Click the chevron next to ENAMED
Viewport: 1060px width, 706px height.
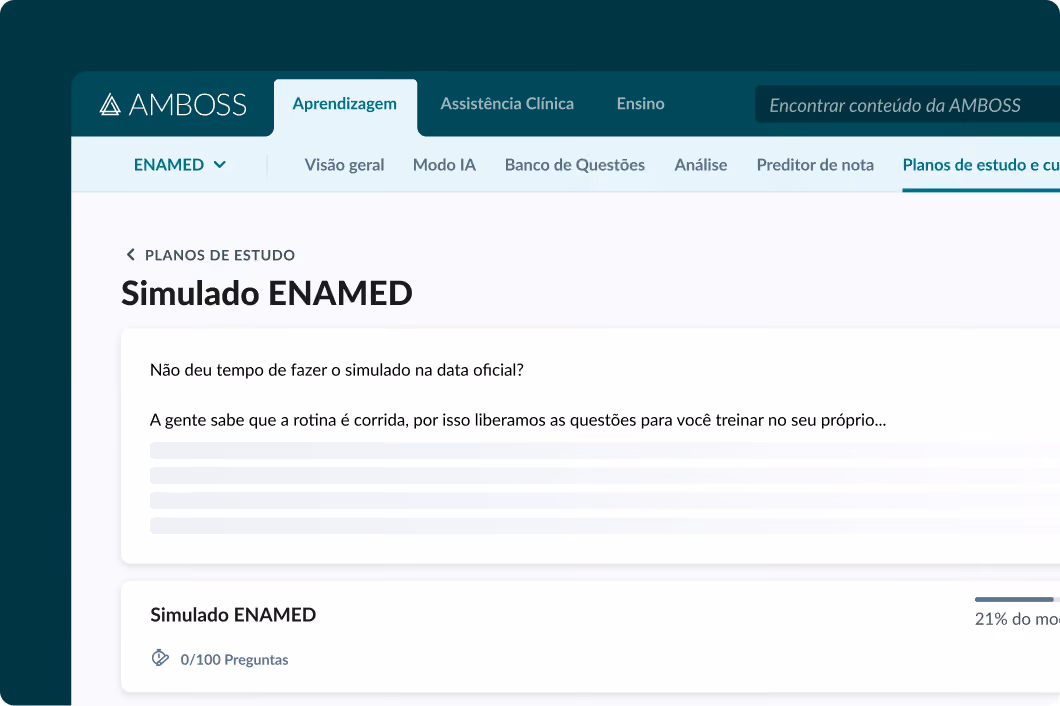coord(220,164)
